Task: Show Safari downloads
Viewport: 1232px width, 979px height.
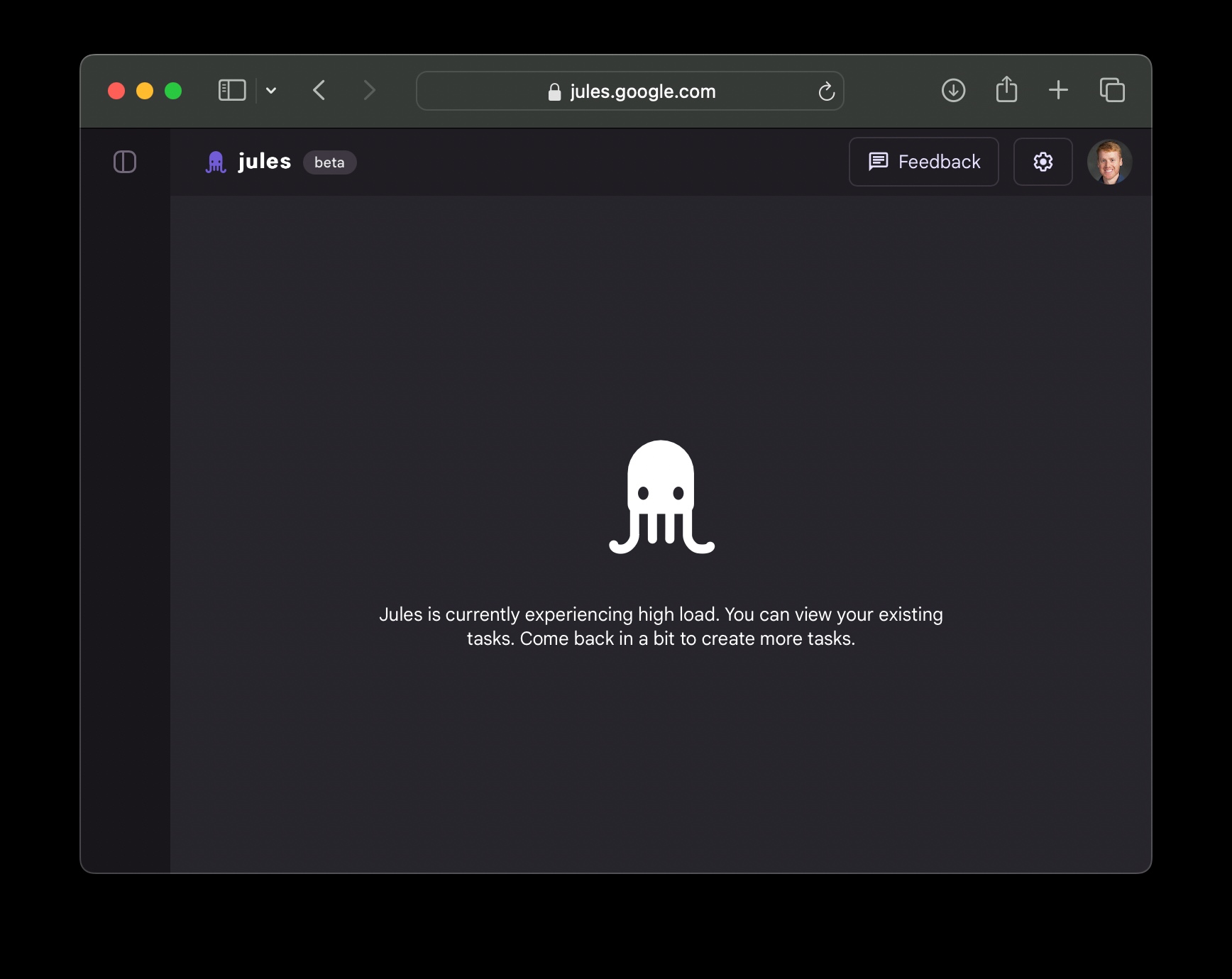Action: click(953, 91)
